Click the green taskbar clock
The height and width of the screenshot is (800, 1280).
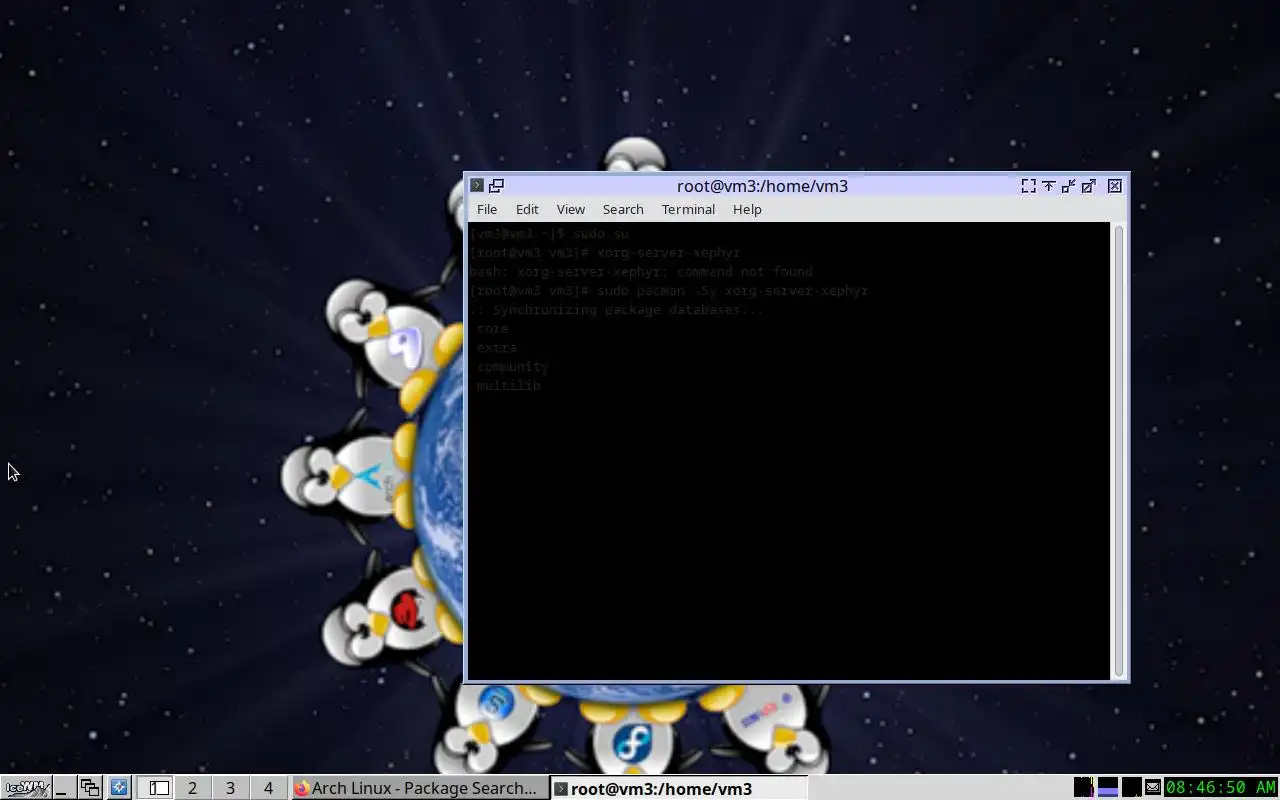click(x=1221, y=788)
